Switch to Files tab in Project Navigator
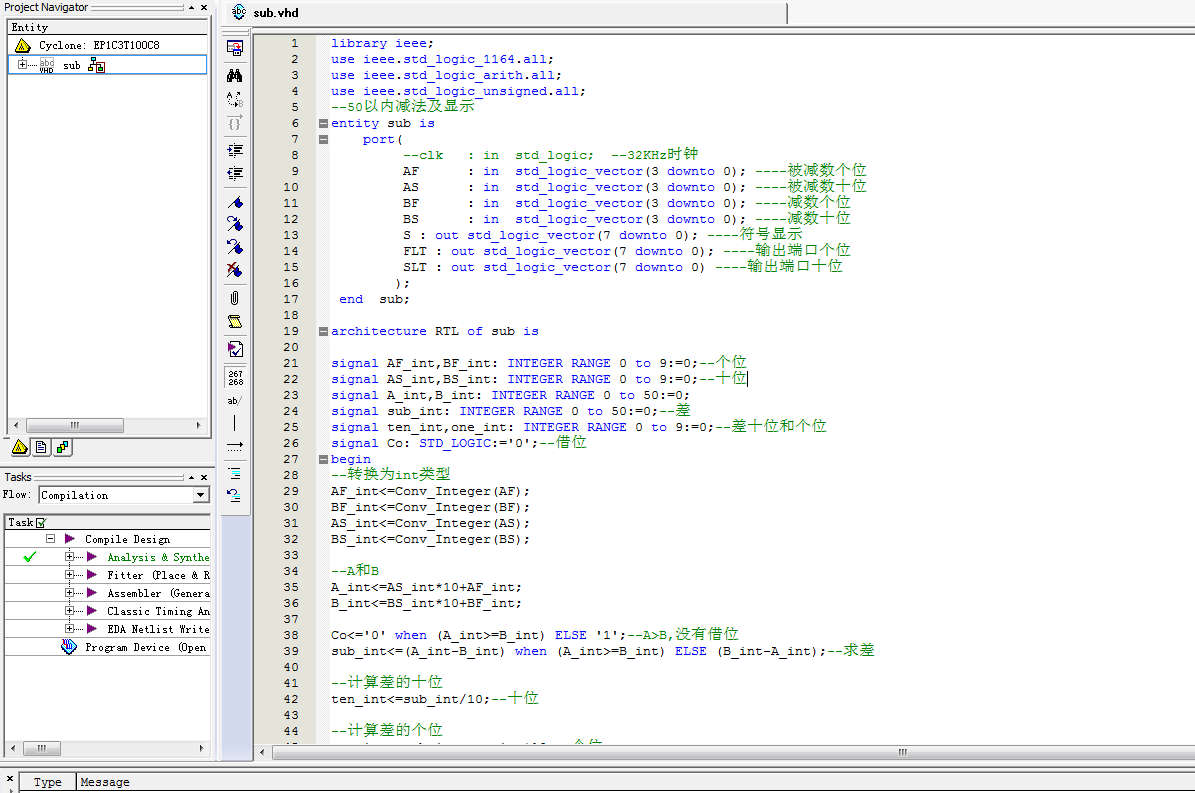Viewport: 1195px width, 793px height. (x=41, y=447)
